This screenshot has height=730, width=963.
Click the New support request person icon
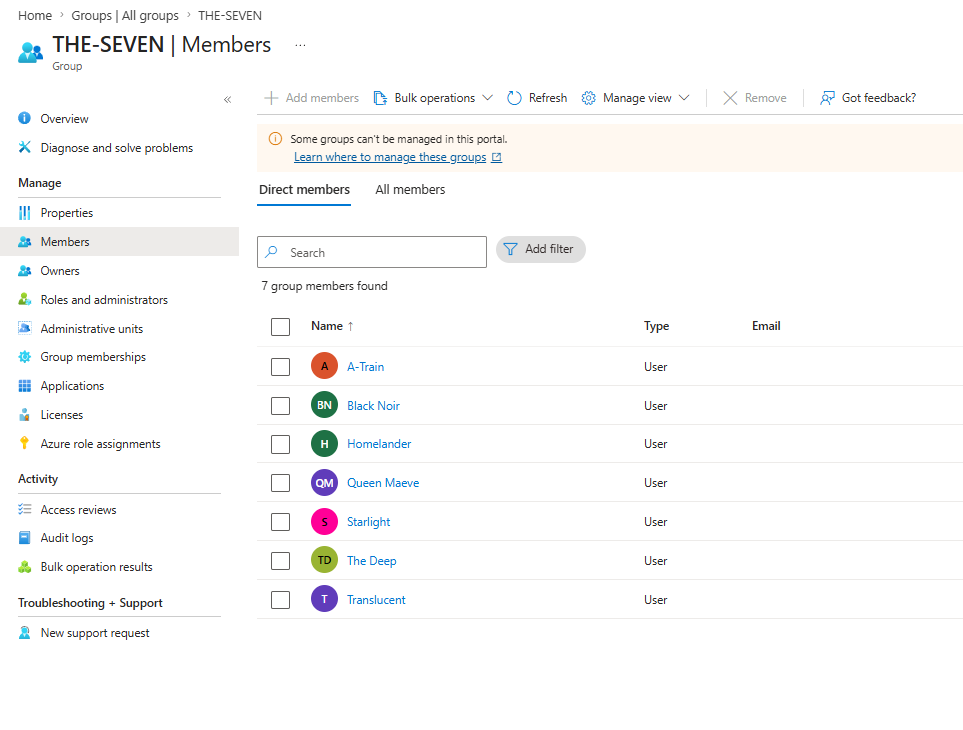[25, 632]
